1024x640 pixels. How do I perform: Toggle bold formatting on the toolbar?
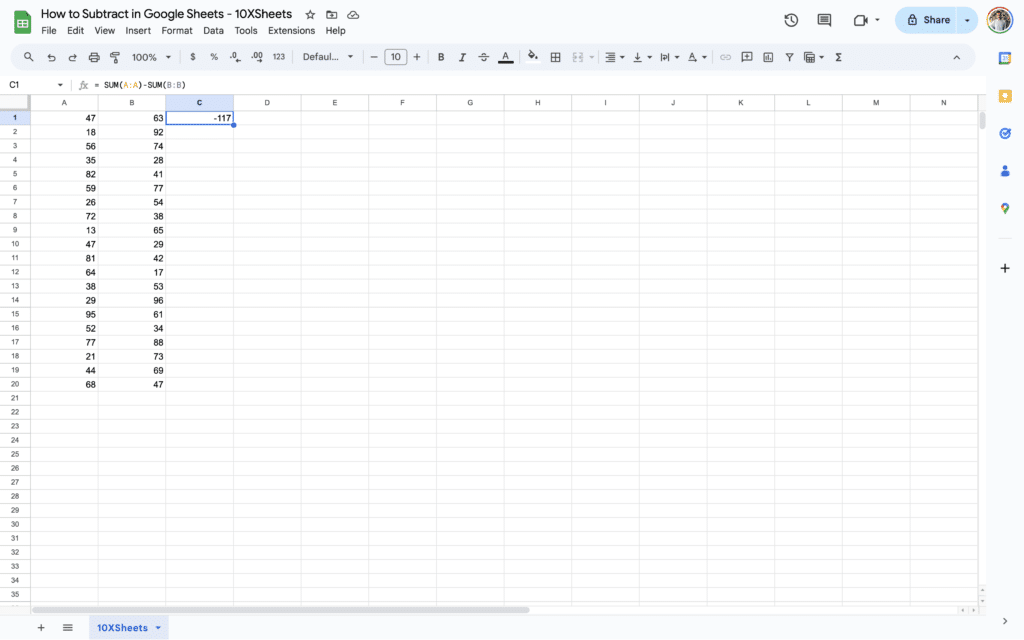441,57
